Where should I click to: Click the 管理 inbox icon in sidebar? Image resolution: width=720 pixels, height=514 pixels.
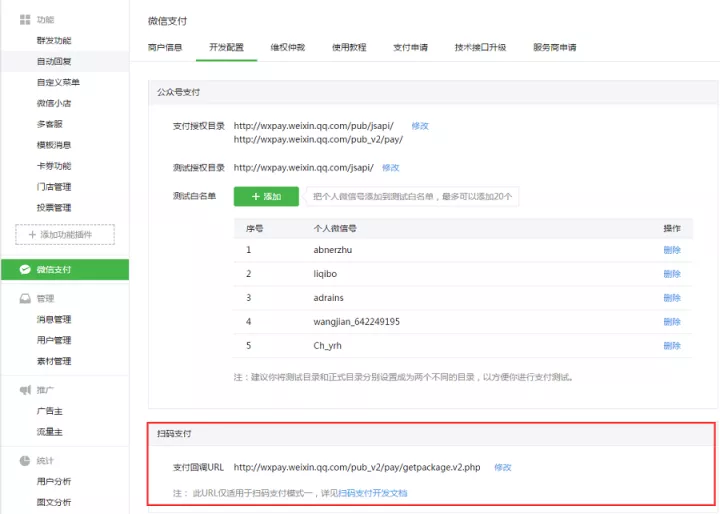coord(25,299)
